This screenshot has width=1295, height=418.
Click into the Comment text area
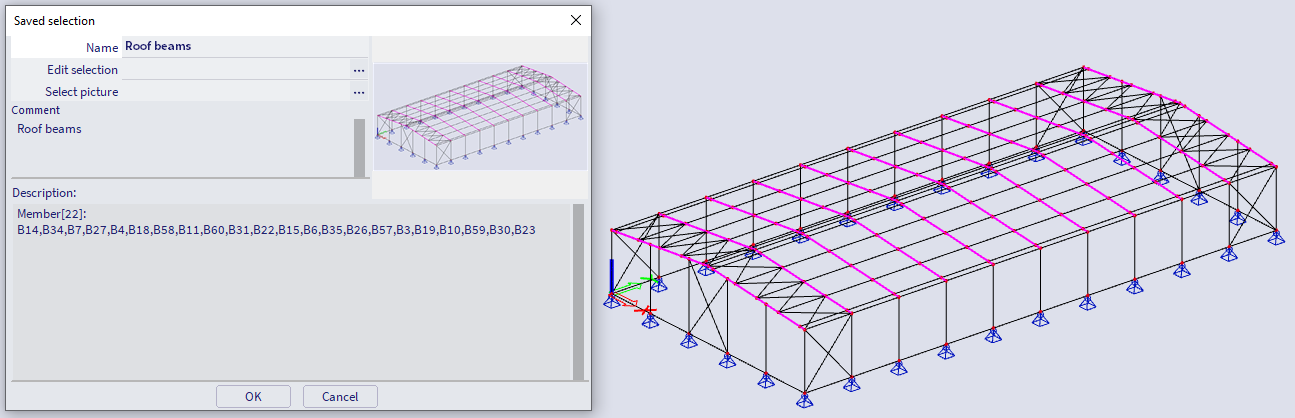182,148
